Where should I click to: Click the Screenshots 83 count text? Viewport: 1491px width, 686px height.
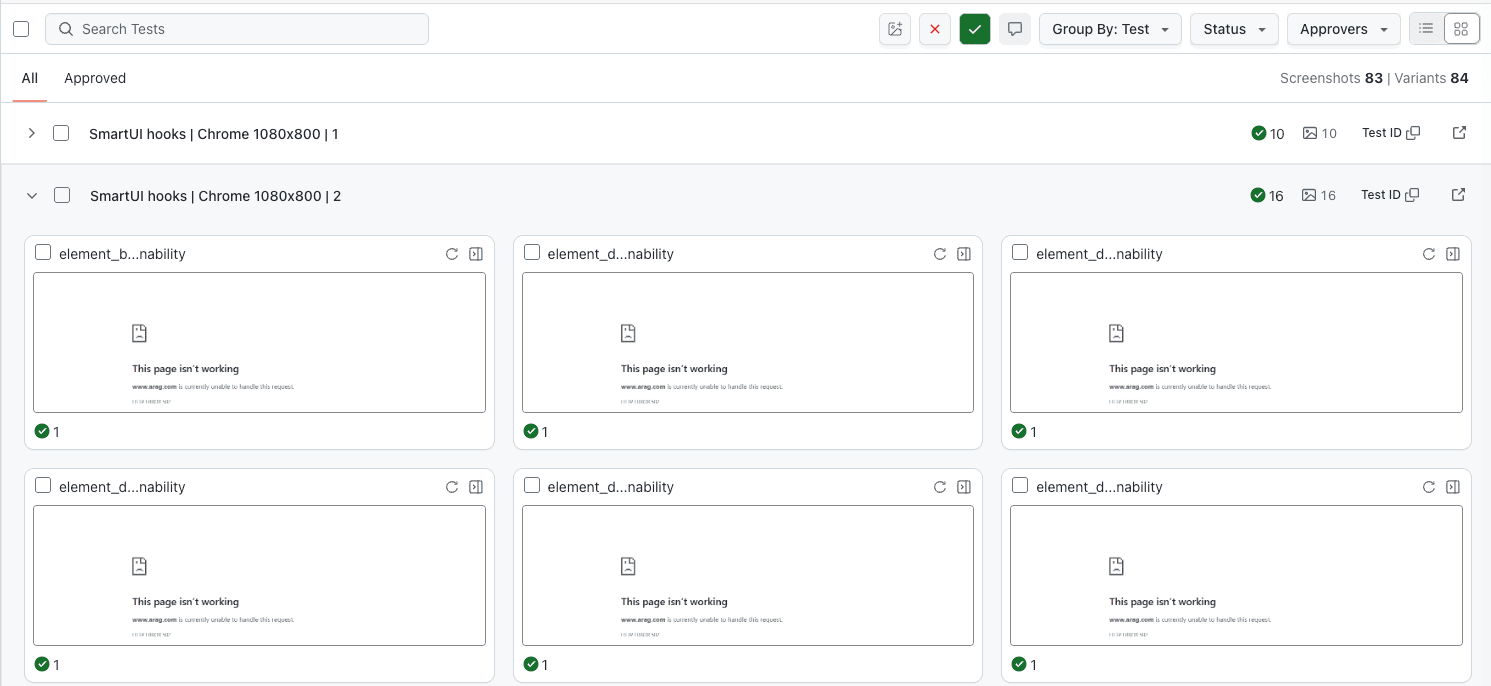pos(1331,78)
